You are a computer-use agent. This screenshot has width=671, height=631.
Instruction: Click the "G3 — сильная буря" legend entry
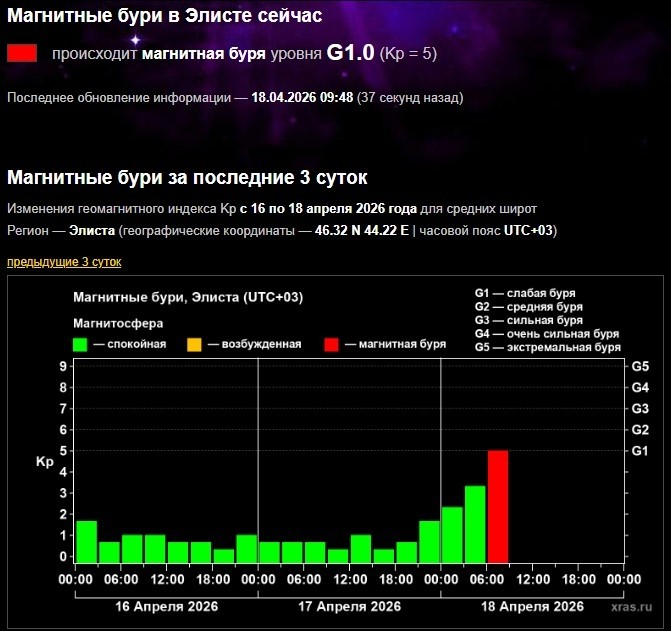coord(529,320)
